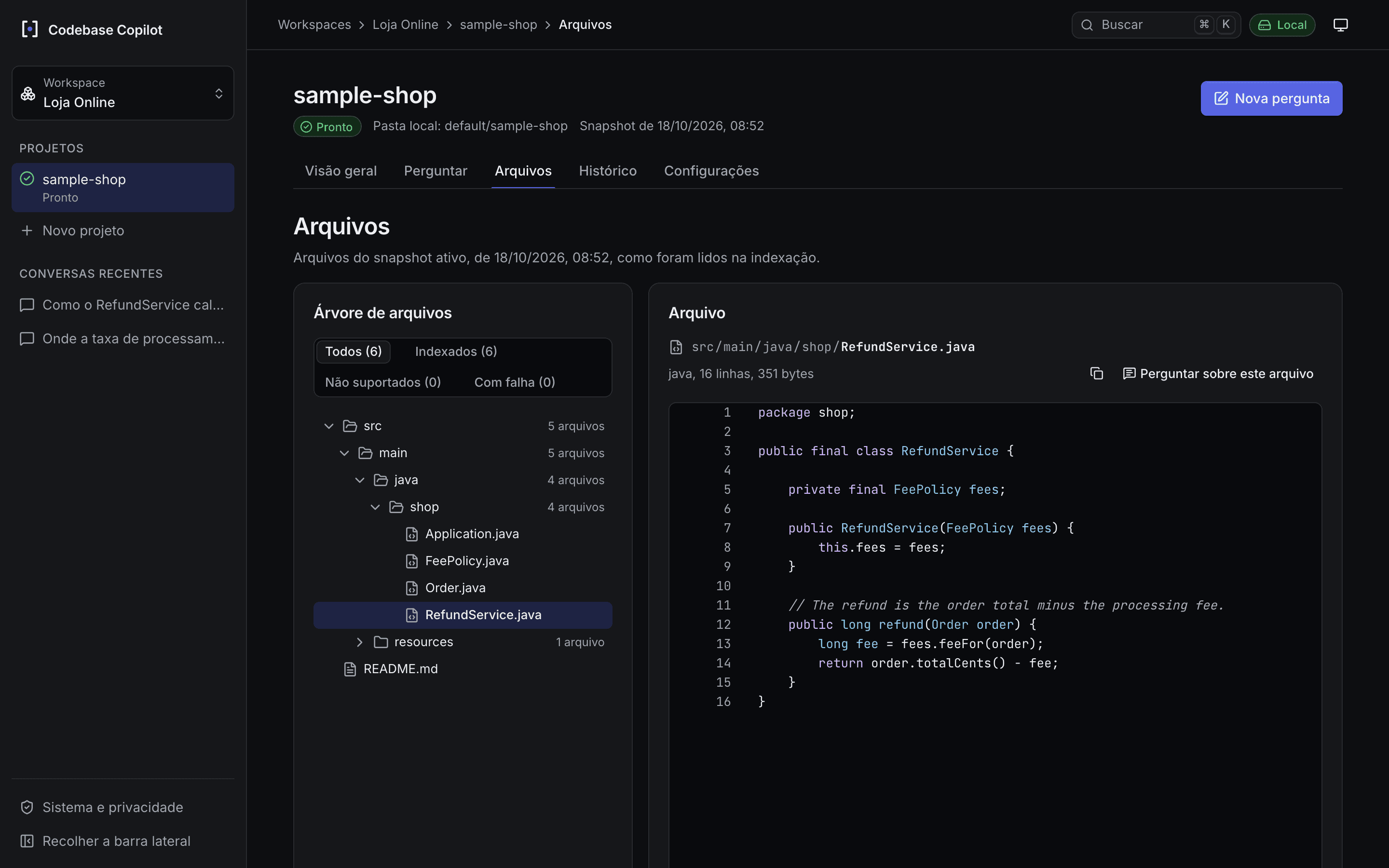
Task: Collapse the main folder chevron
Action: tap(344, 453)
